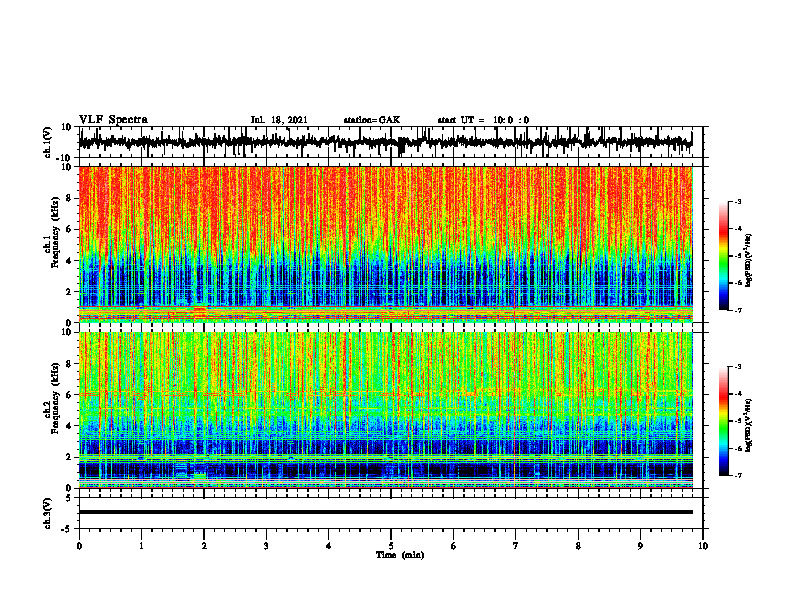Select the date label "Jul. 18, 2021"
The image size is (792, 612).
(x=279, y=120)
